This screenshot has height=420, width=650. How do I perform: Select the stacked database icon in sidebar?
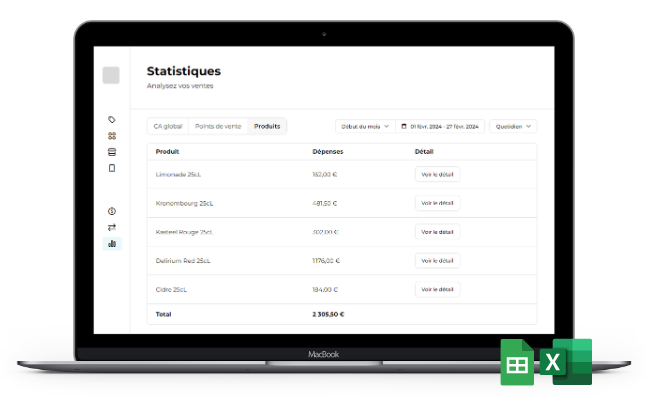(112, 152)
